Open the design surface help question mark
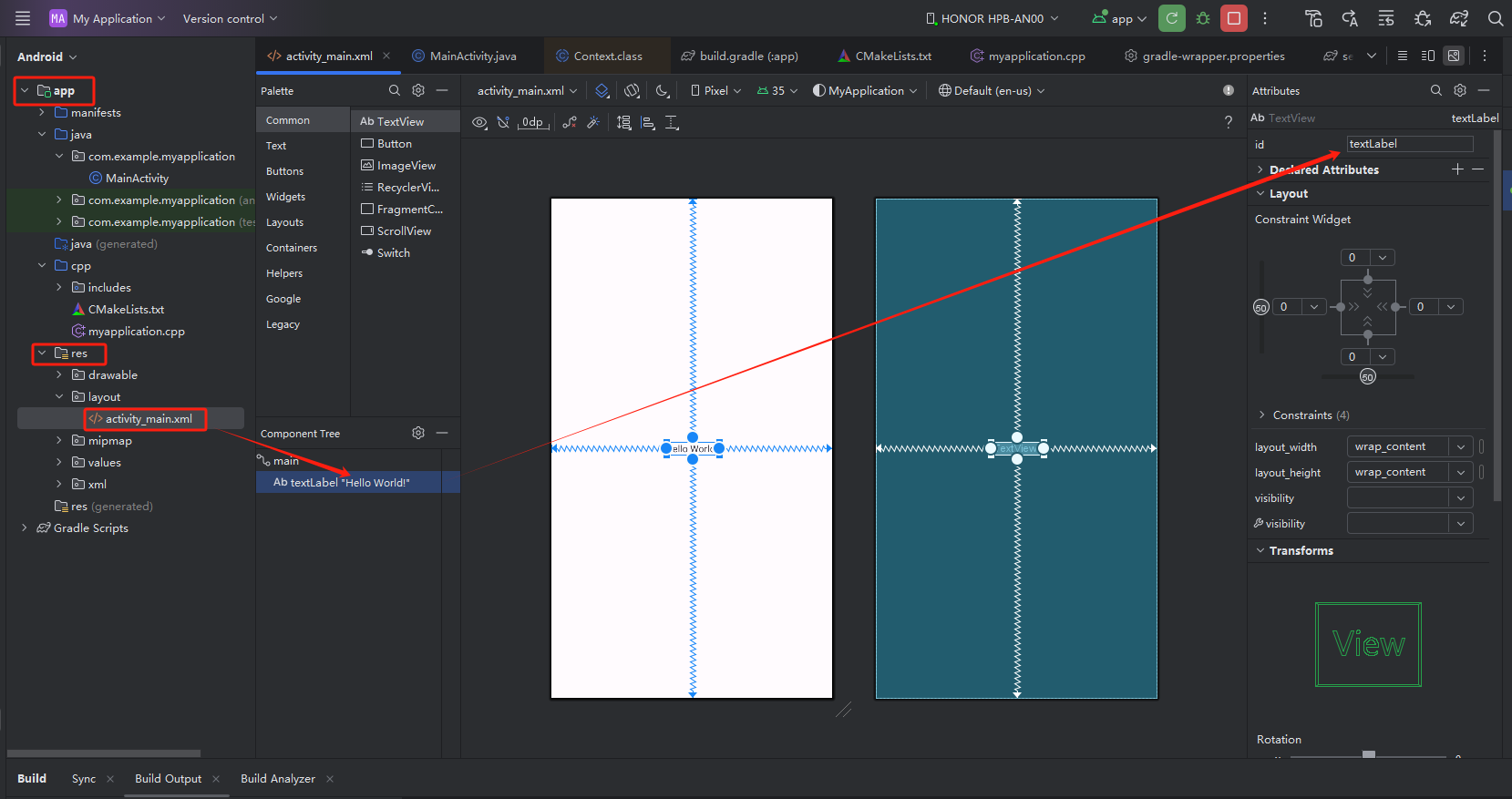The image size is (1512, 799). point(1229,122)
